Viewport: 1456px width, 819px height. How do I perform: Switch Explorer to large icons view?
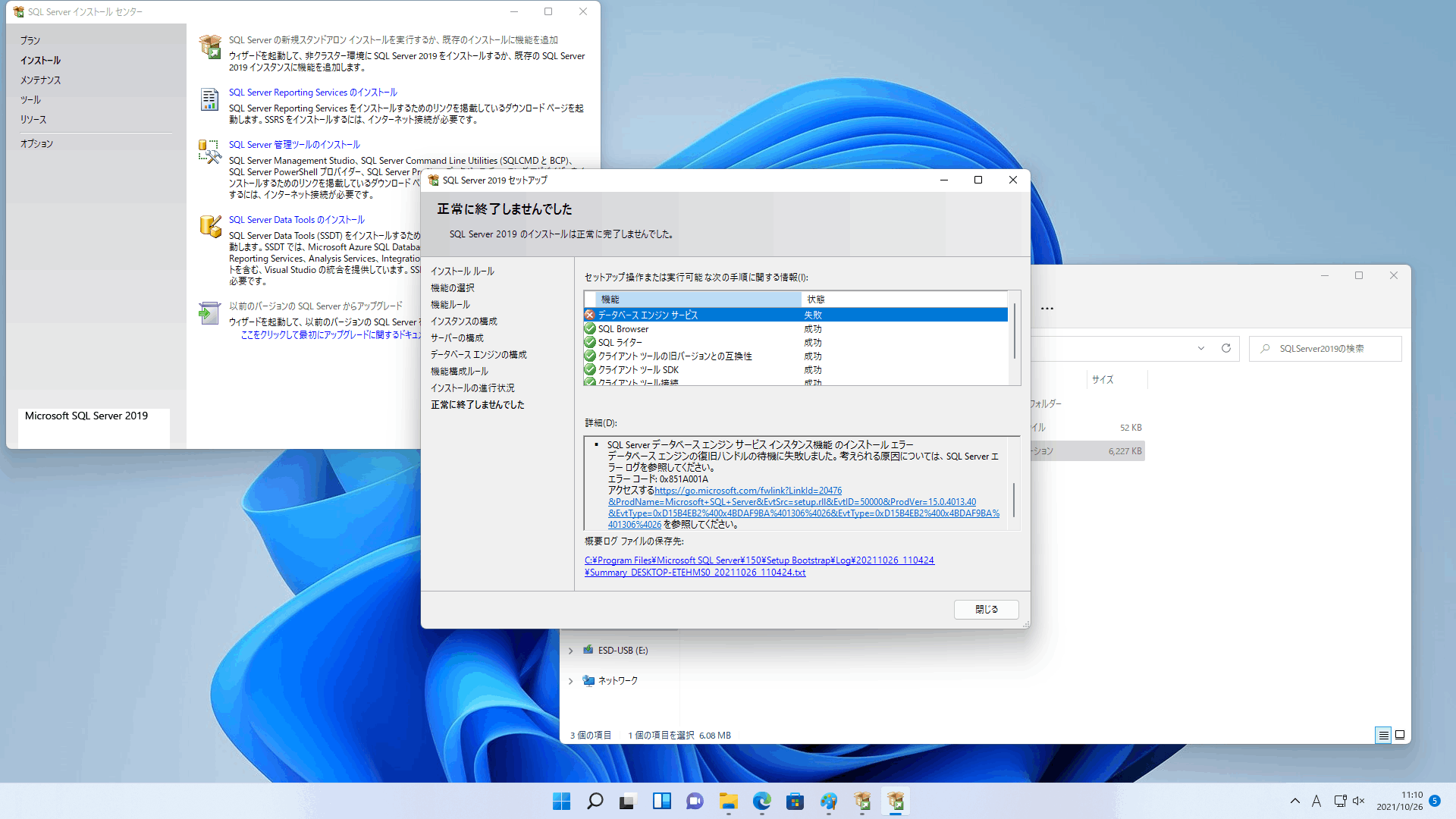click(1400, 735)
